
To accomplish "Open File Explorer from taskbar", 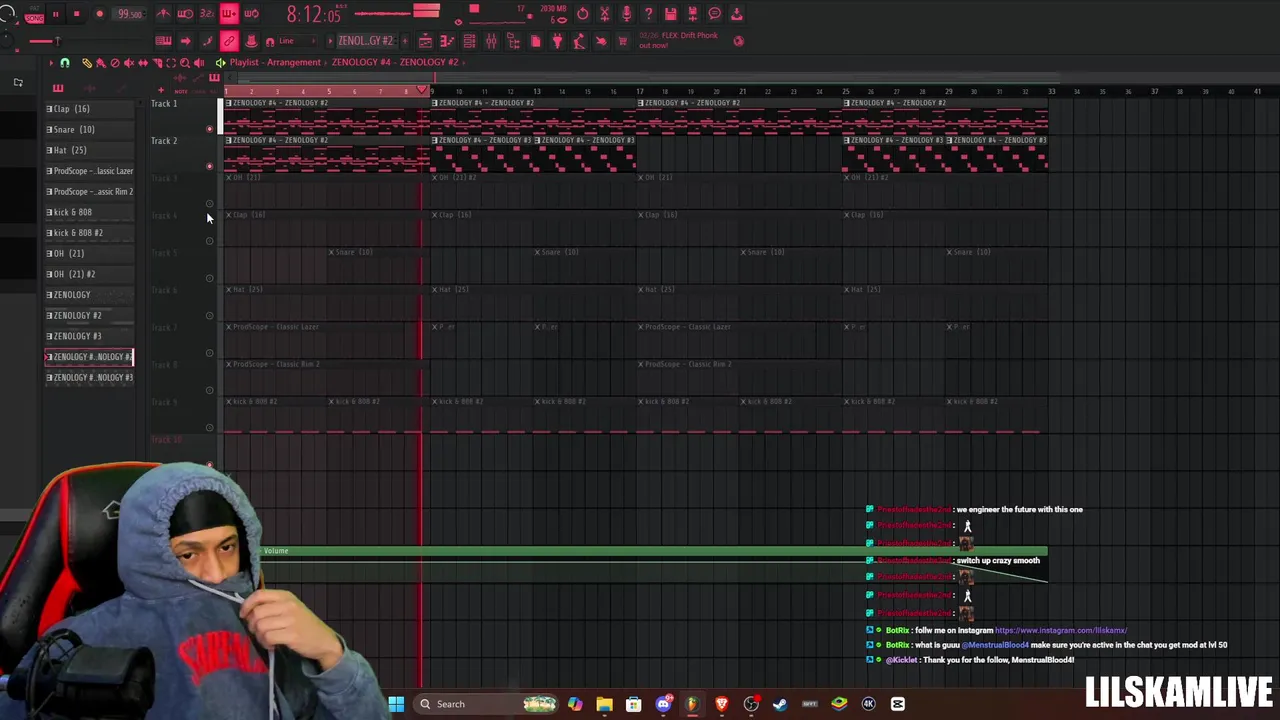I will tap(604, 704).
